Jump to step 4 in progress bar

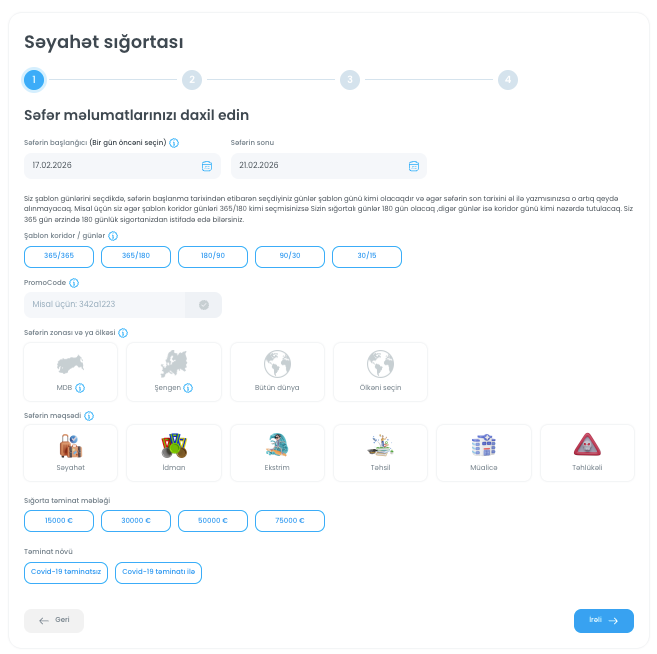tap(508, 80)
